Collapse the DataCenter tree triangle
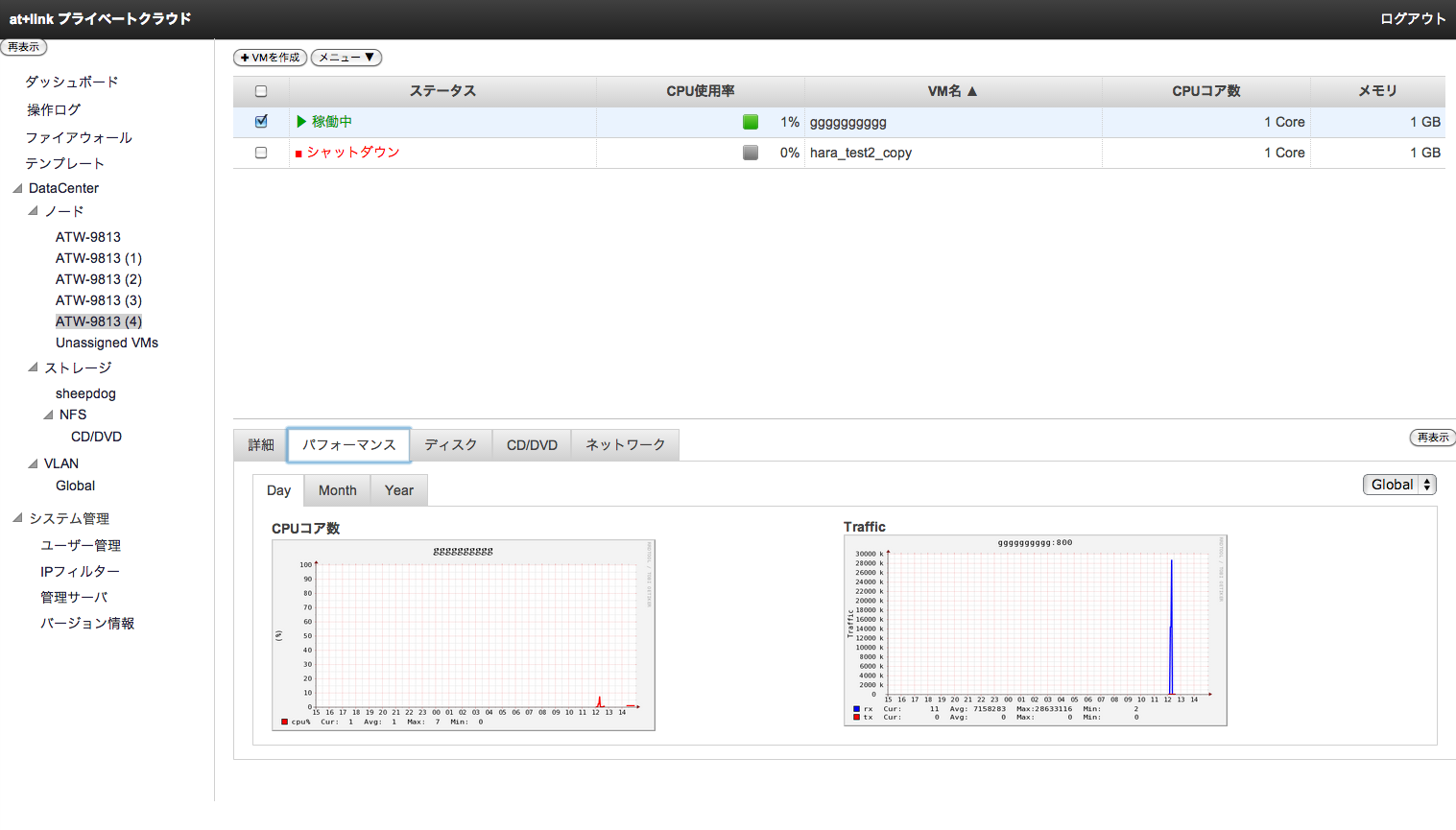Image resolution: width=1456 pixels, height=830 pixels. pos(17,188)
